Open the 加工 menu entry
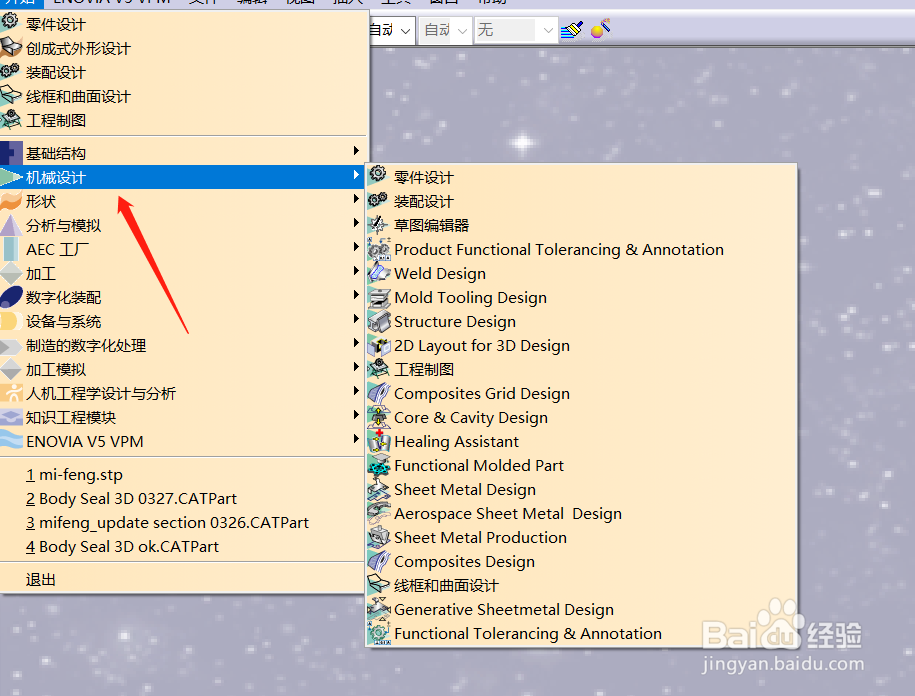Image resolution: width=915 pixels, height=696 pixels. [181, 273]
